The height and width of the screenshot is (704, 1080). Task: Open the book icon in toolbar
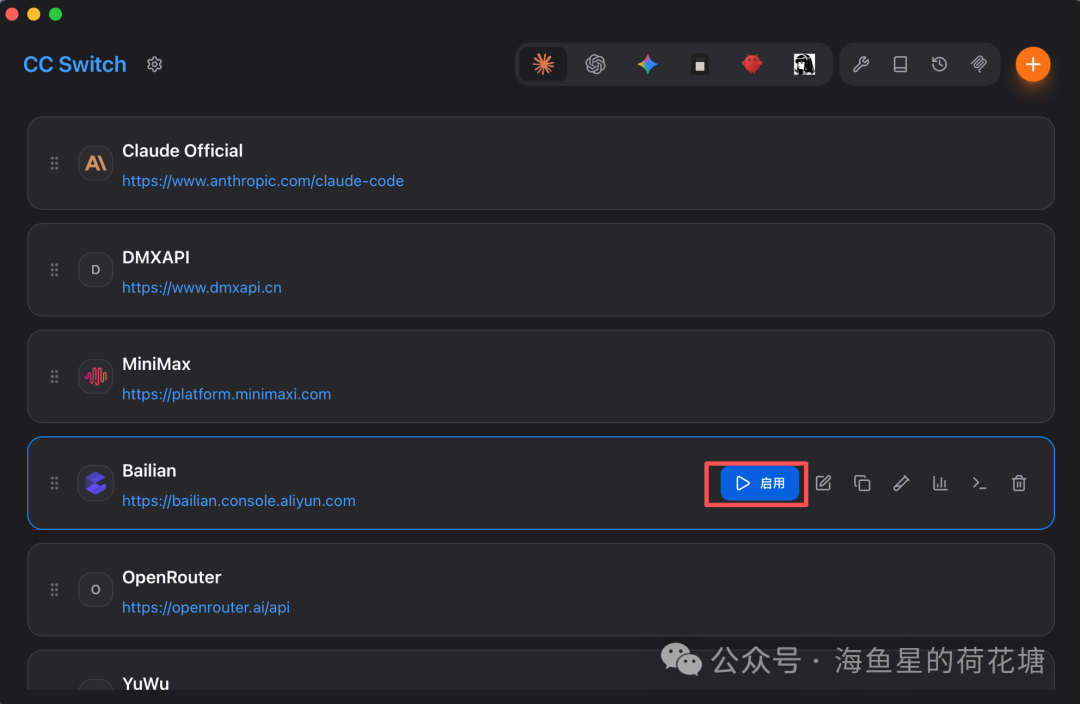tap(900, 64)
